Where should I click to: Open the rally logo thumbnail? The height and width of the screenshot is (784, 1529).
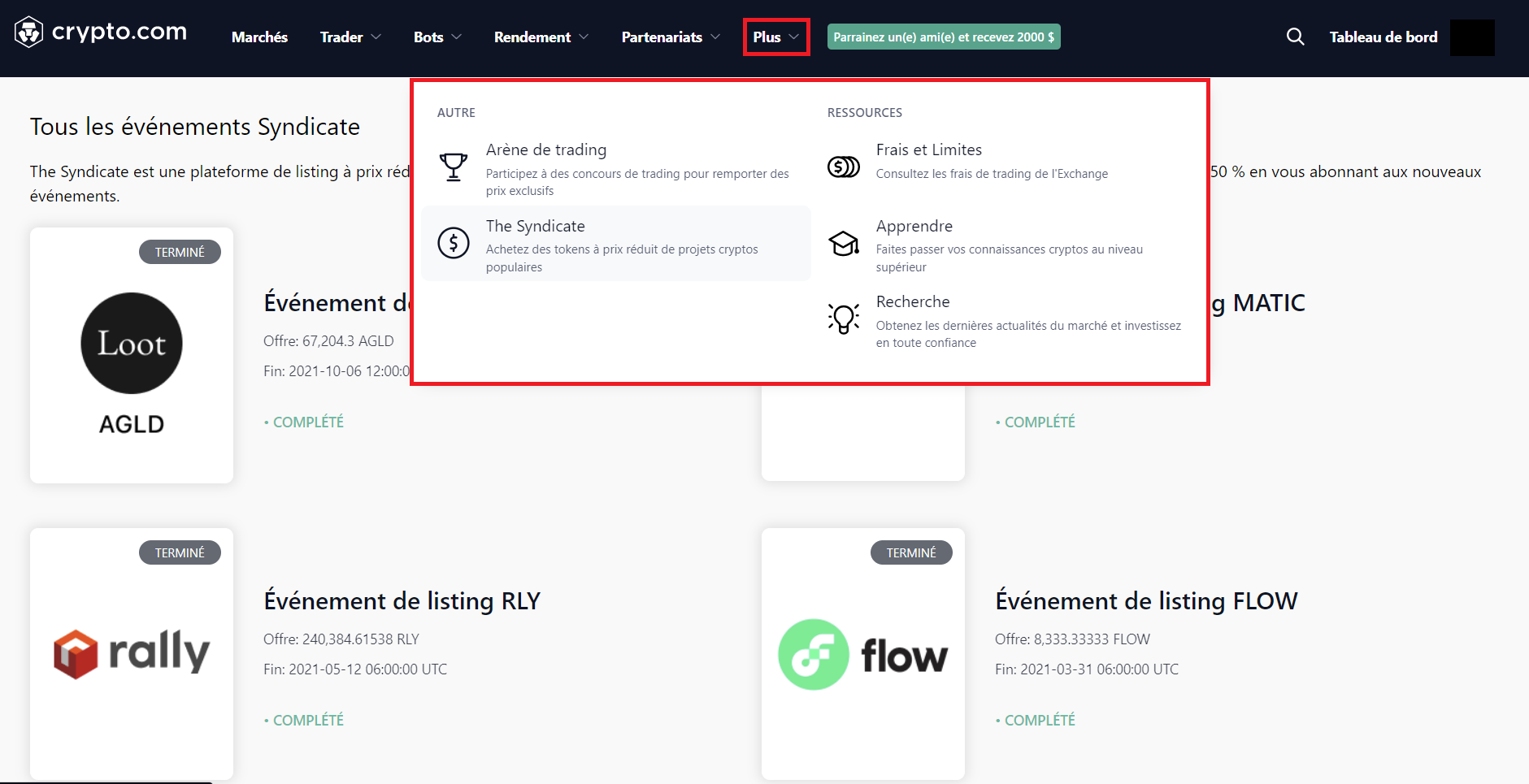[x=132, y=653]
